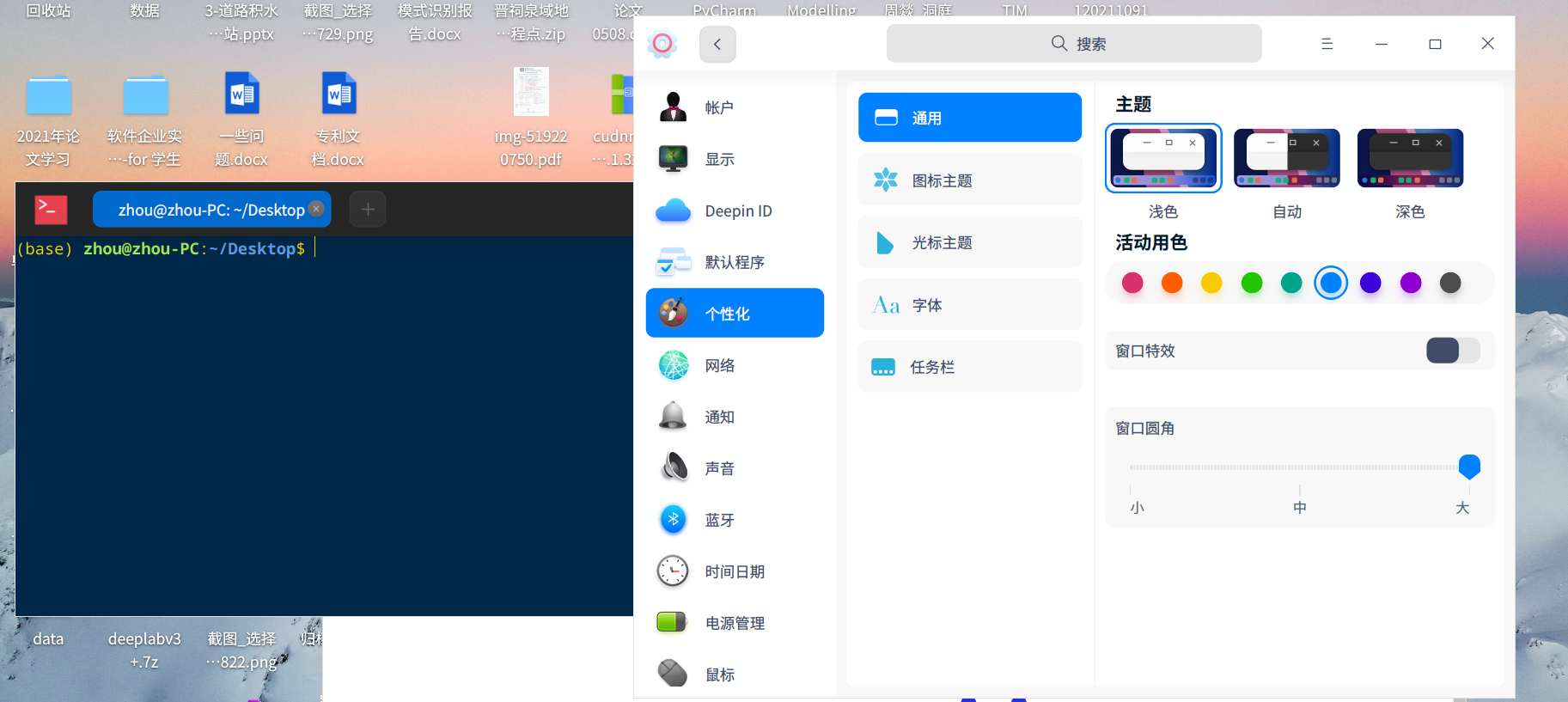
Task: Open the 图标主题 icon theme section
Action: 970,180
